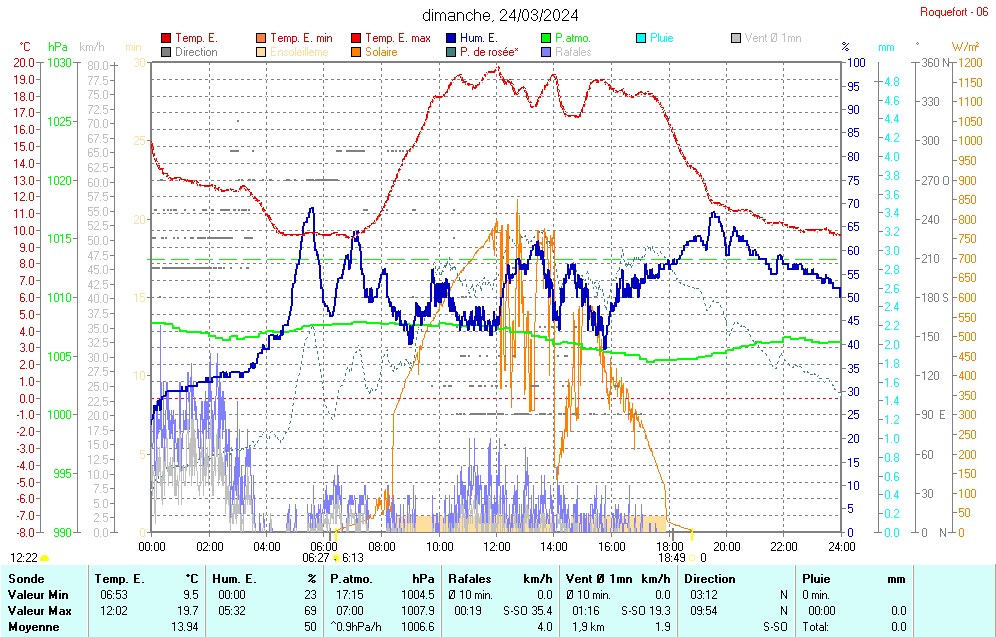Screen dimensions: 996x637
Task: Click the W/m² axis unit label
Action: 966,47
